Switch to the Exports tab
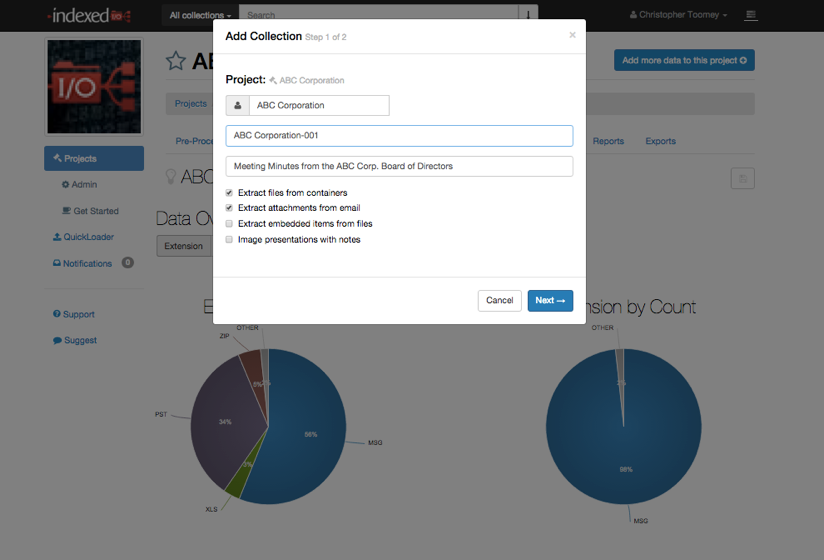824x560 pixels. point(661,141)
